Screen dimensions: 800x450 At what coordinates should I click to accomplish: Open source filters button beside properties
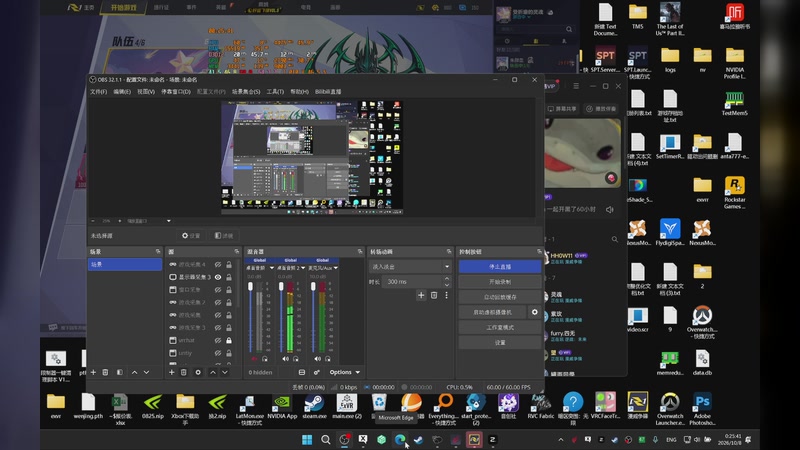tap(224, 236)
